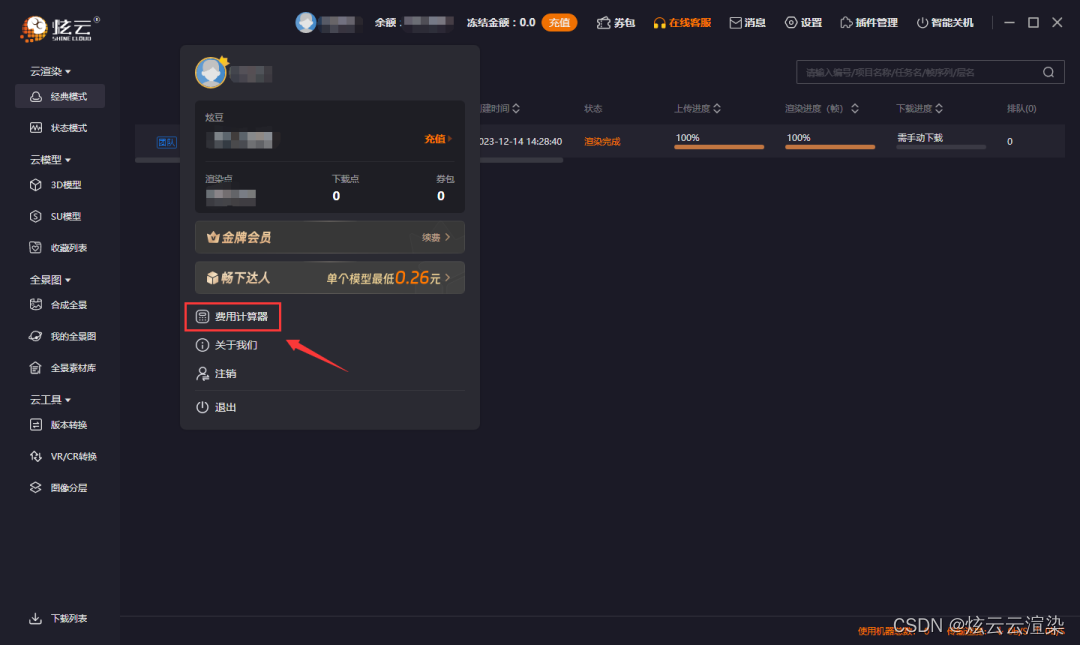1080x645 pixels.
Task: Click 金牌会员 续费 renewal banner
Action: (330, 237)
